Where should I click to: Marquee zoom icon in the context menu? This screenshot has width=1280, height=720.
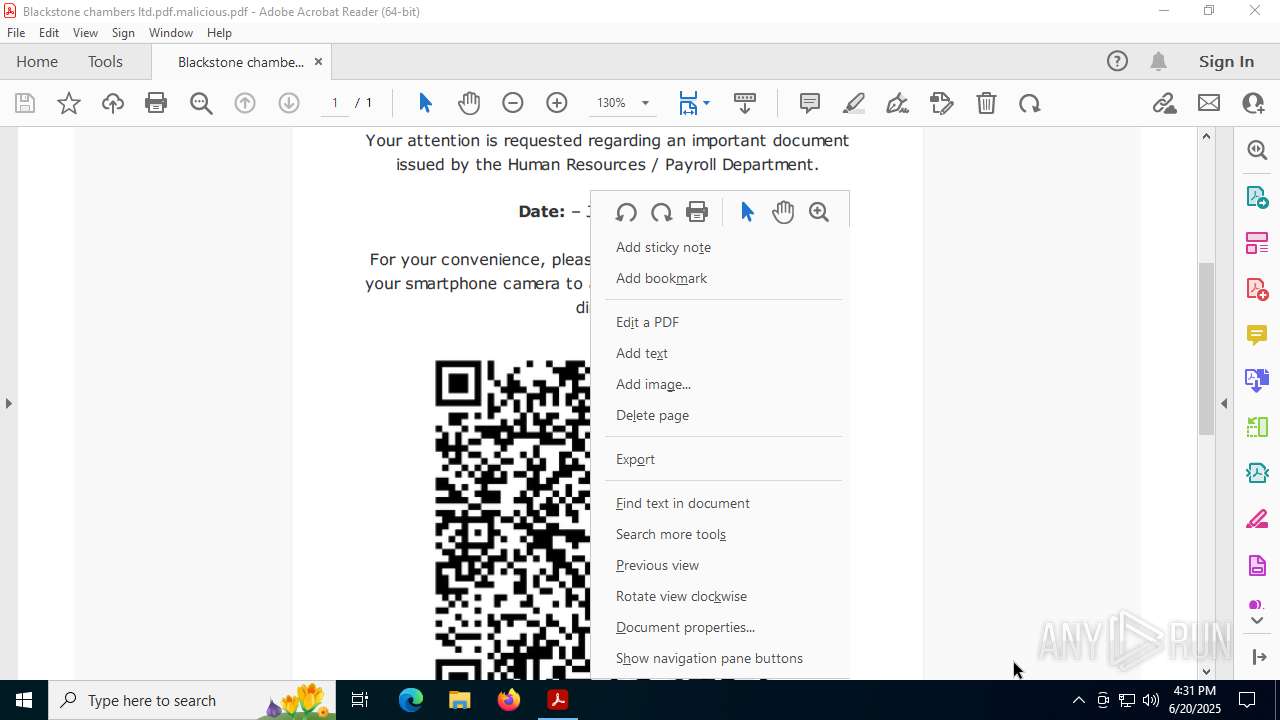click(x=819, y=212)
